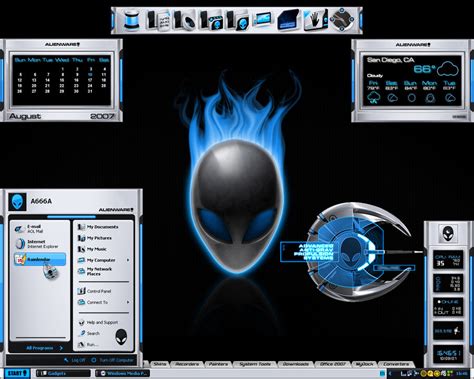Click the Sat forecast cloud icon
The width and height of the screenshot is (474, 379).
point(392,98)
